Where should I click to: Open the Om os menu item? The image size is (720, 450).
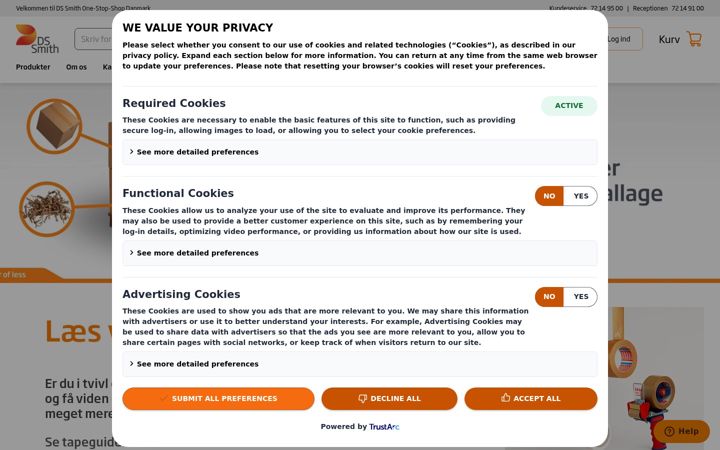(x=76, y=67)
